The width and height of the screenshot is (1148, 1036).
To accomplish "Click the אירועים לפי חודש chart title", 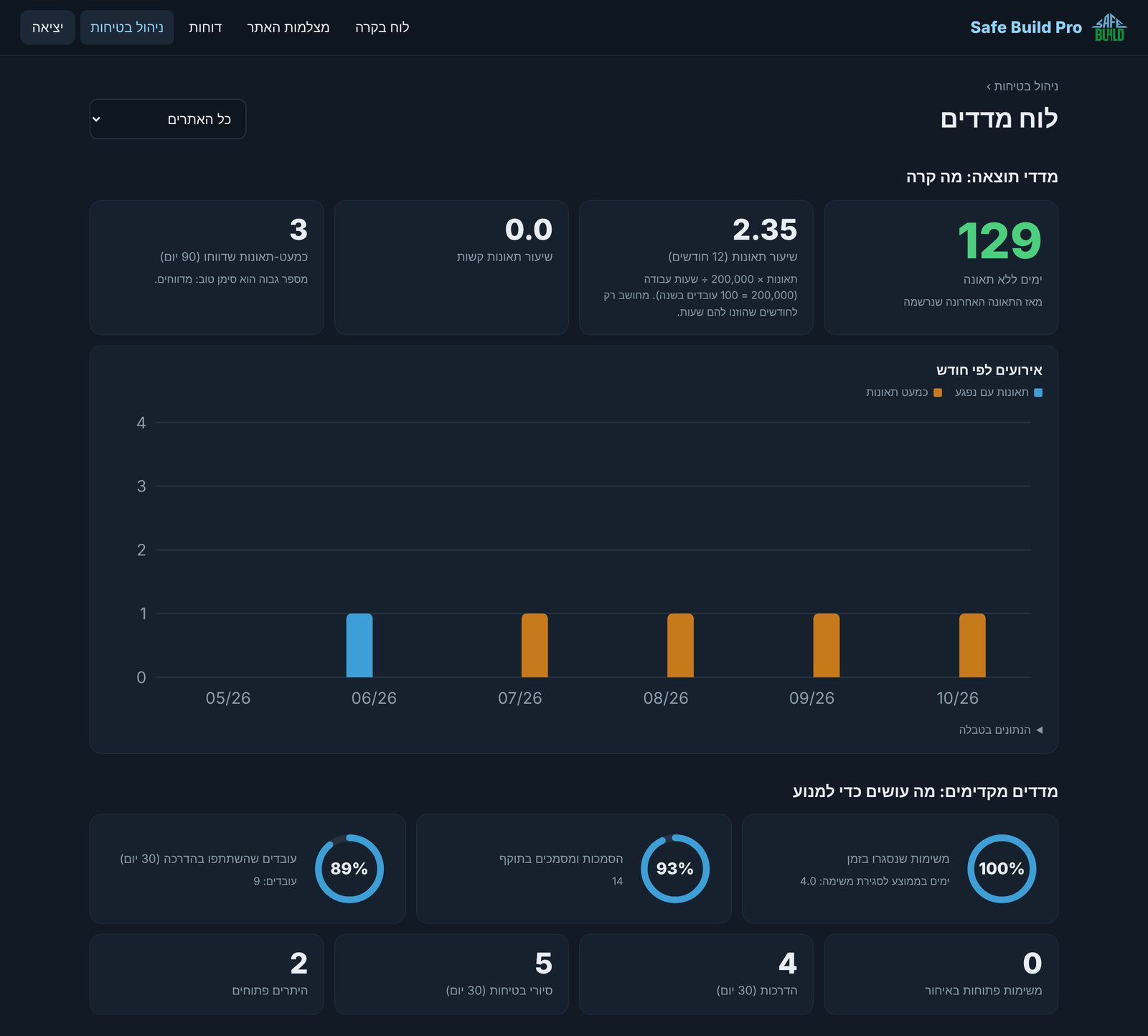I will click(989, 370).
